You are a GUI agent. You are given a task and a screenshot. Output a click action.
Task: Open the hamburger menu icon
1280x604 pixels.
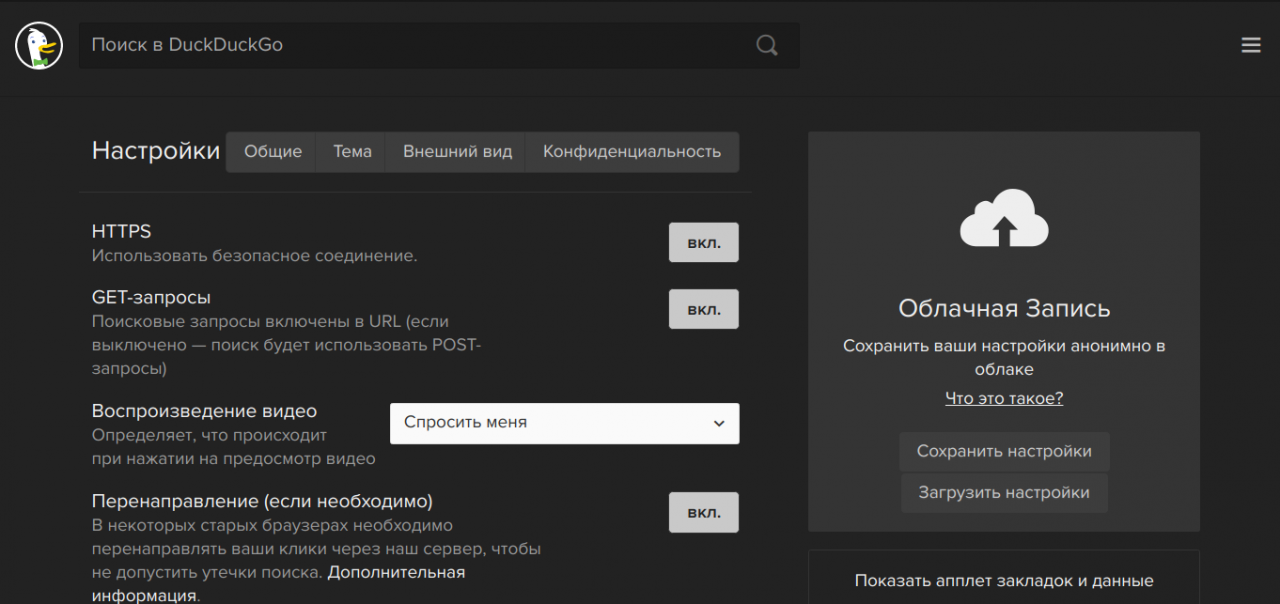pos(1250,45)
